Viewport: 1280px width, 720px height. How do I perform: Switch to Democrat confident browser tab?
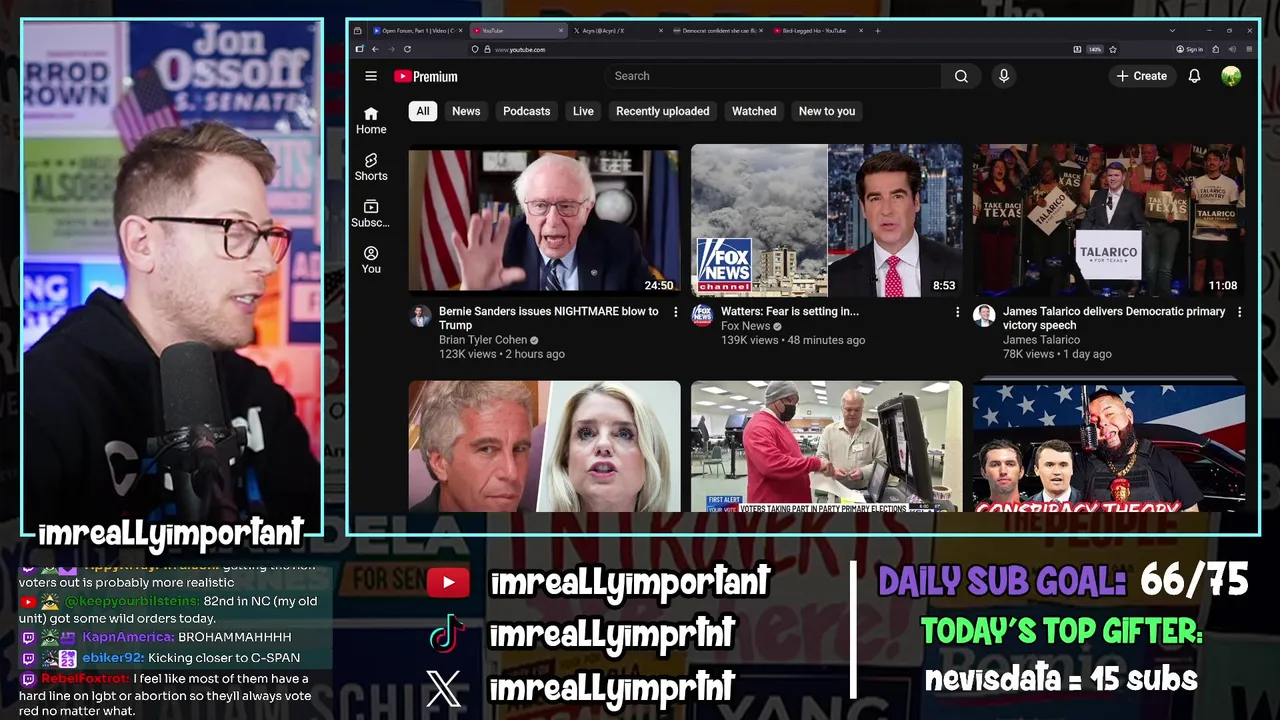click(x=717, y=31)
